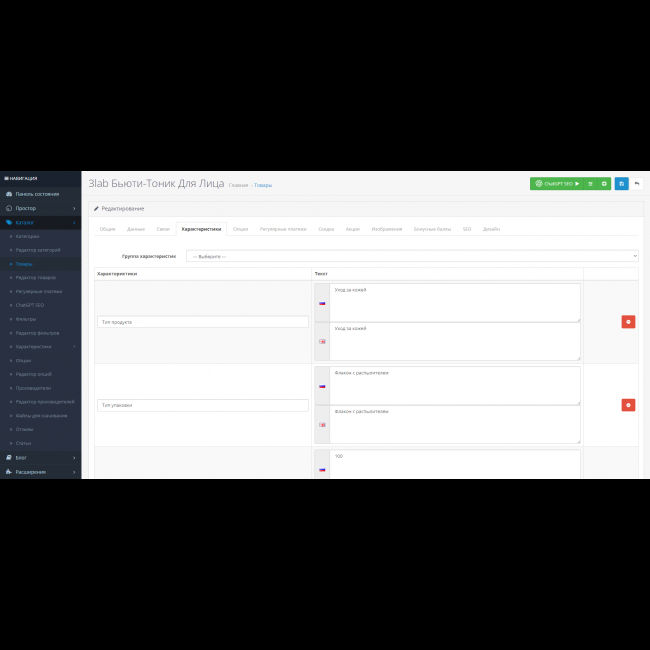The image size is (650, 650).
Task: Open 'Группа характеристик' select dropdown
Action: point(412,256)
